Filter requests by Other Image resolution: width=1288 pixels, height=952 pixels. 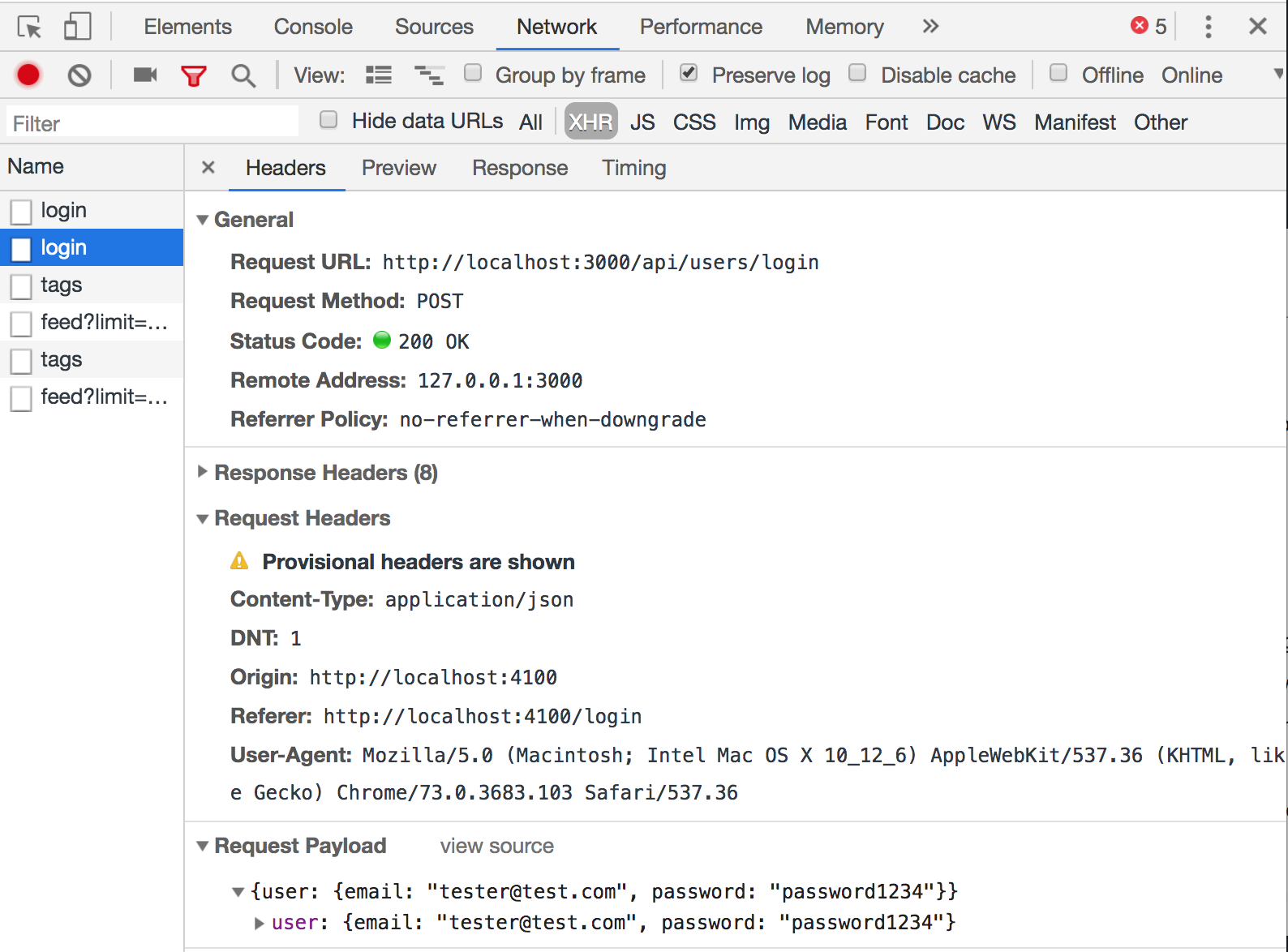1161,122
